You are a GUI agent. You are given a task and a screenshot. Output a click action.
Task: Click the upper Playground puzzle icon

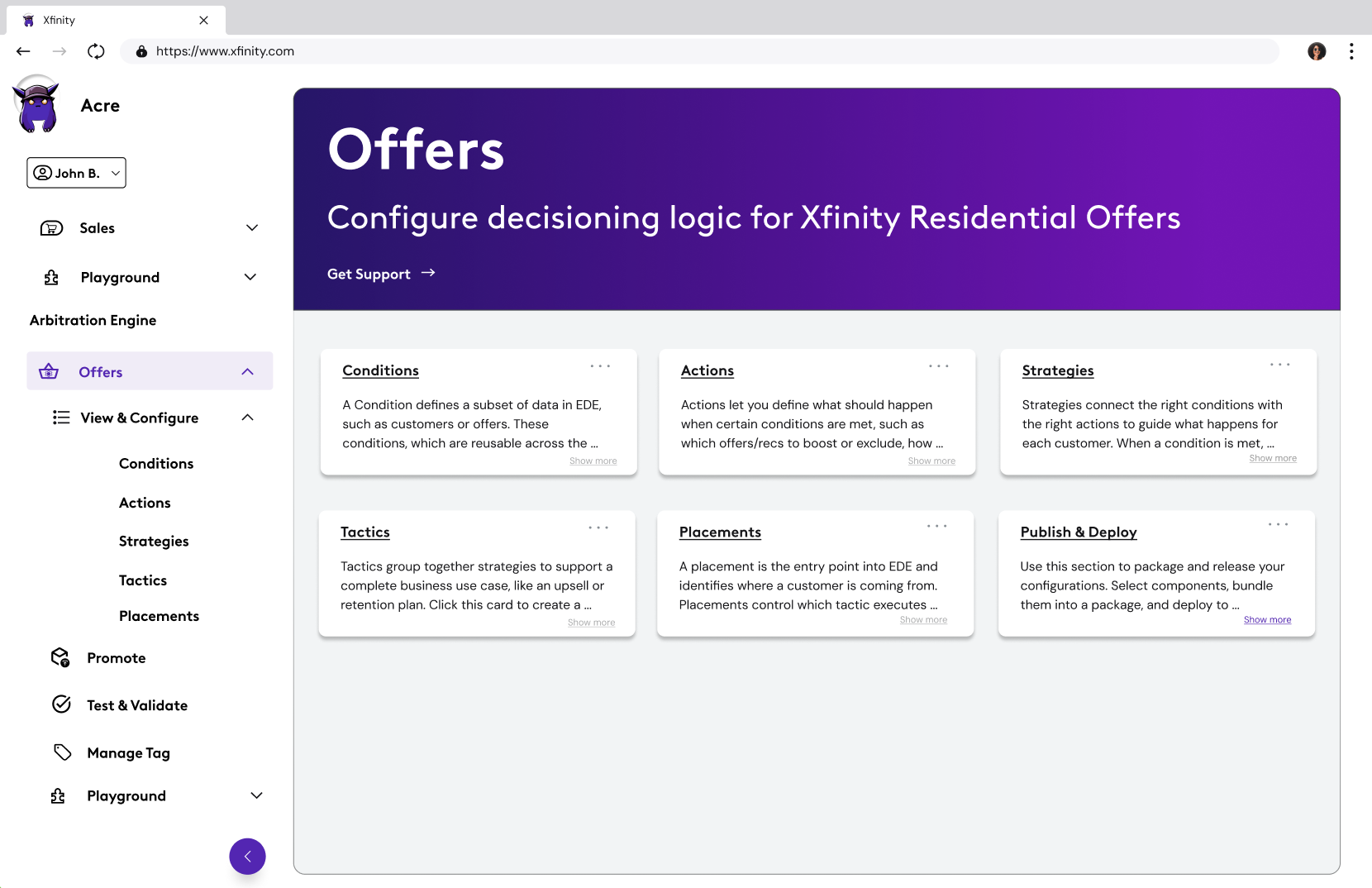[51, 278]
